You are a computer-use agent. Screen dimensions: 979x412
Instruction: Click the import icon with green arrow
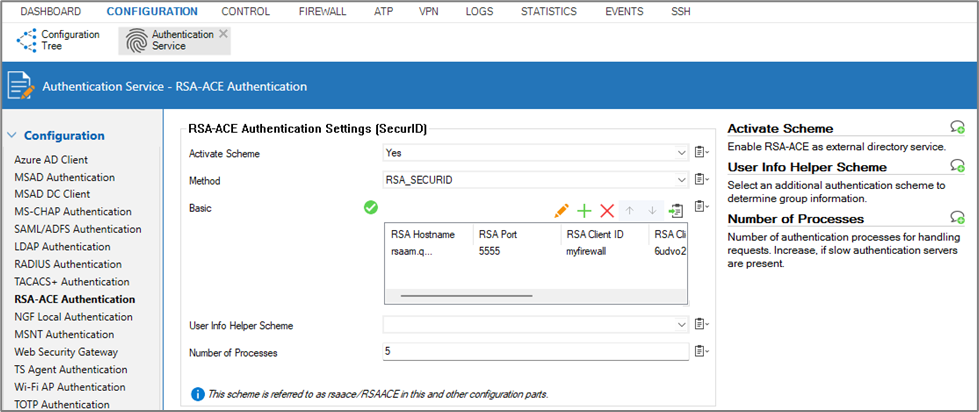[676, 210]
